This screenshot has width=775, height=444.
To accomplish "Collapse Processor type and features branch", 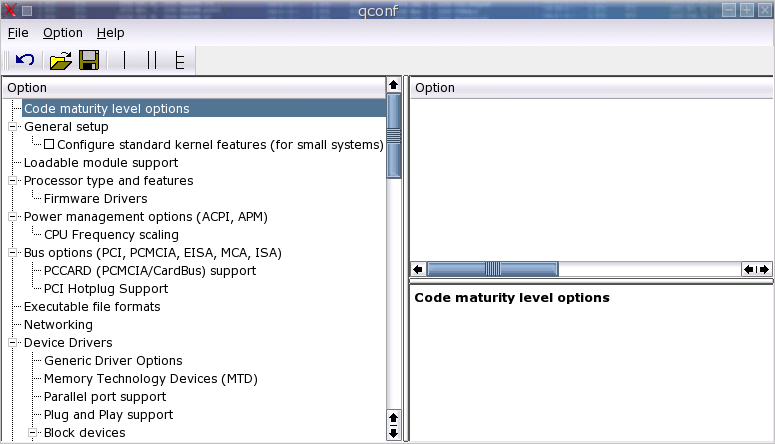I will [13, 180].
